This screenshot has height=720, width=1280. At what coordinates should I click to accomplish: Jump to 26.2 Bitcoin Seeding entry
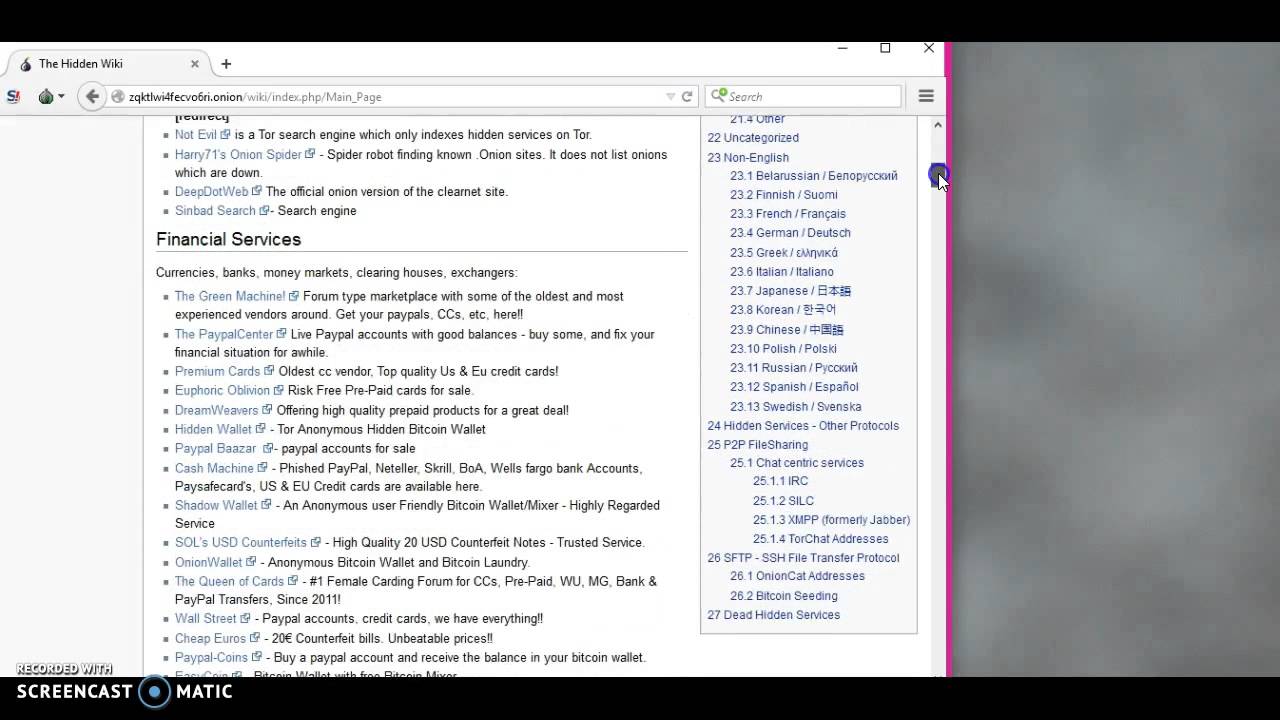coord(784,596)
